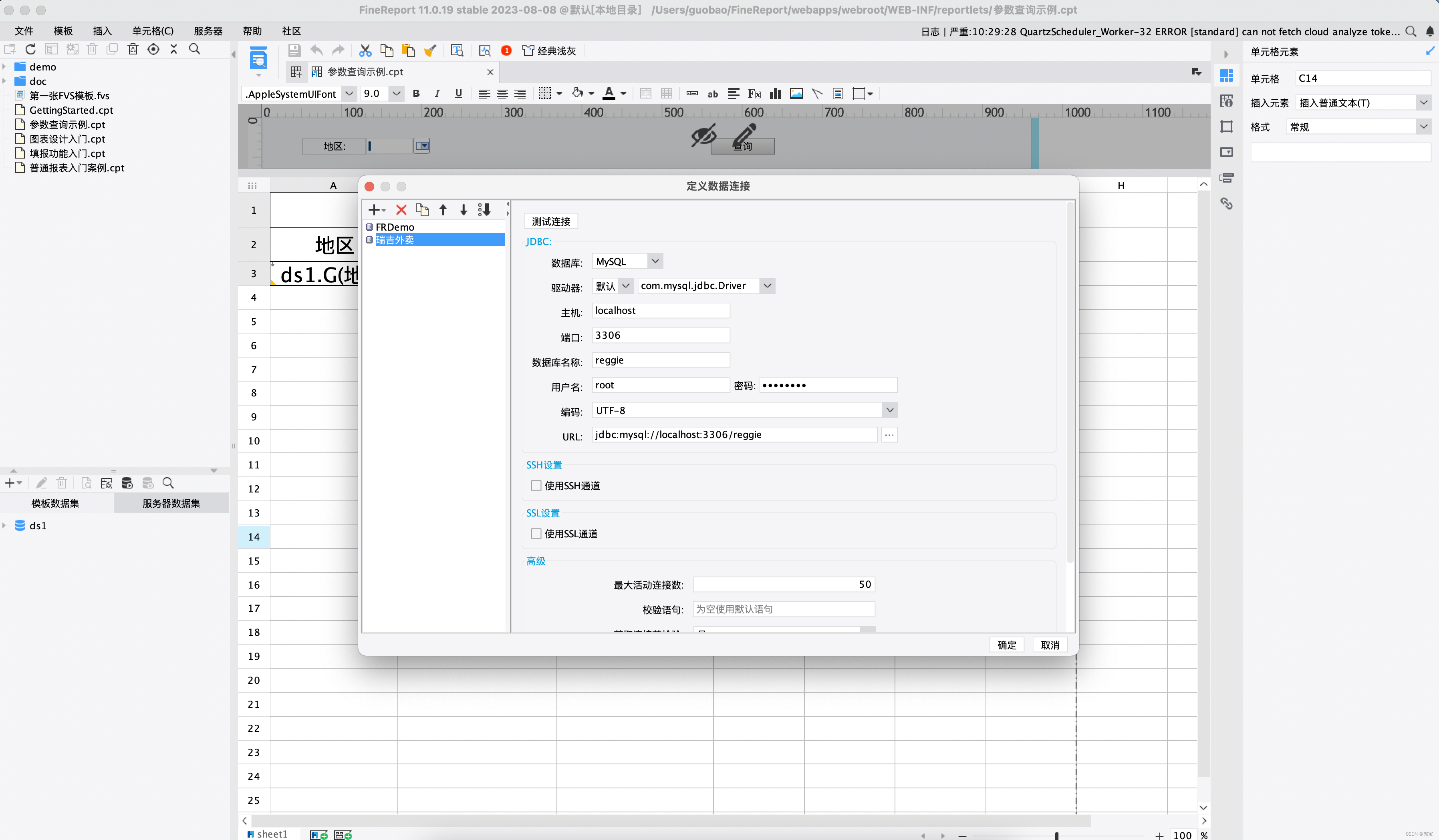Move data connection up with arrow icon
This screenshot has height=840, width=1439.
click(443, 210)
